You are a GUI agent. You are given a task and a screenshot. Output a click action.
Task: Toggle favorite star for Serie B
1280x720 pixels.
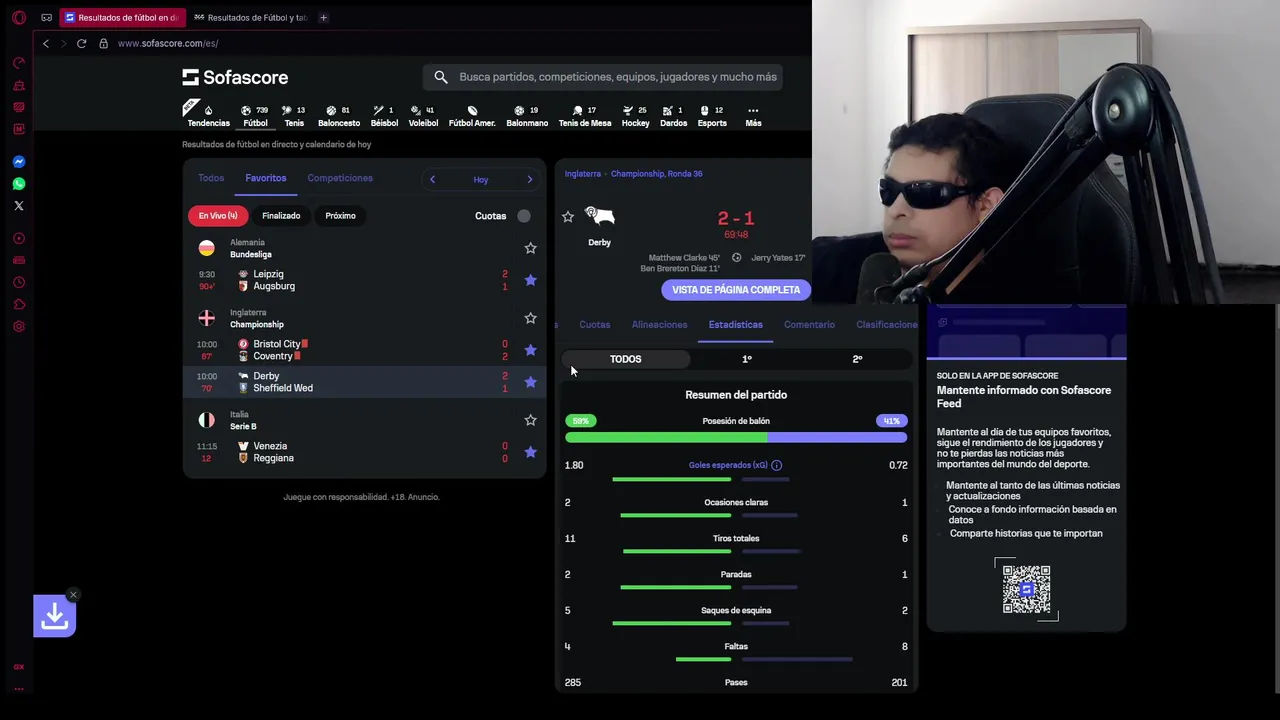[x=531, y=420]
